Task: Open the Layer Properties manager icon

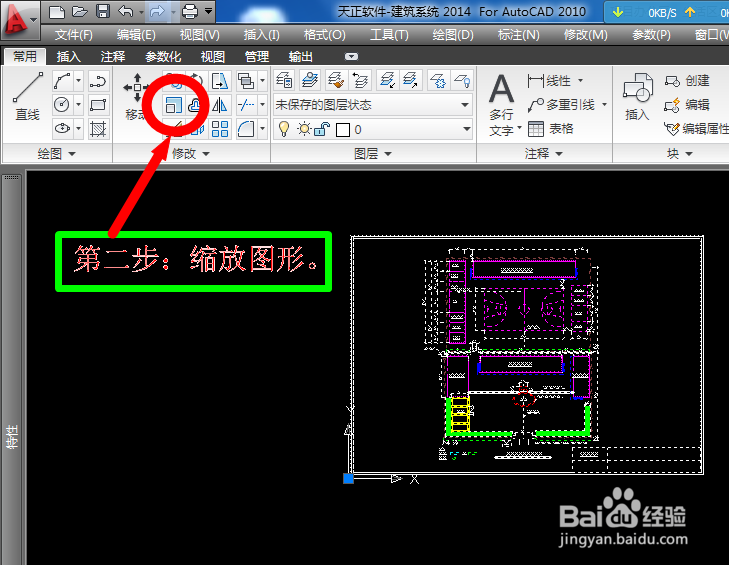Action: click(x=284, y=80)
